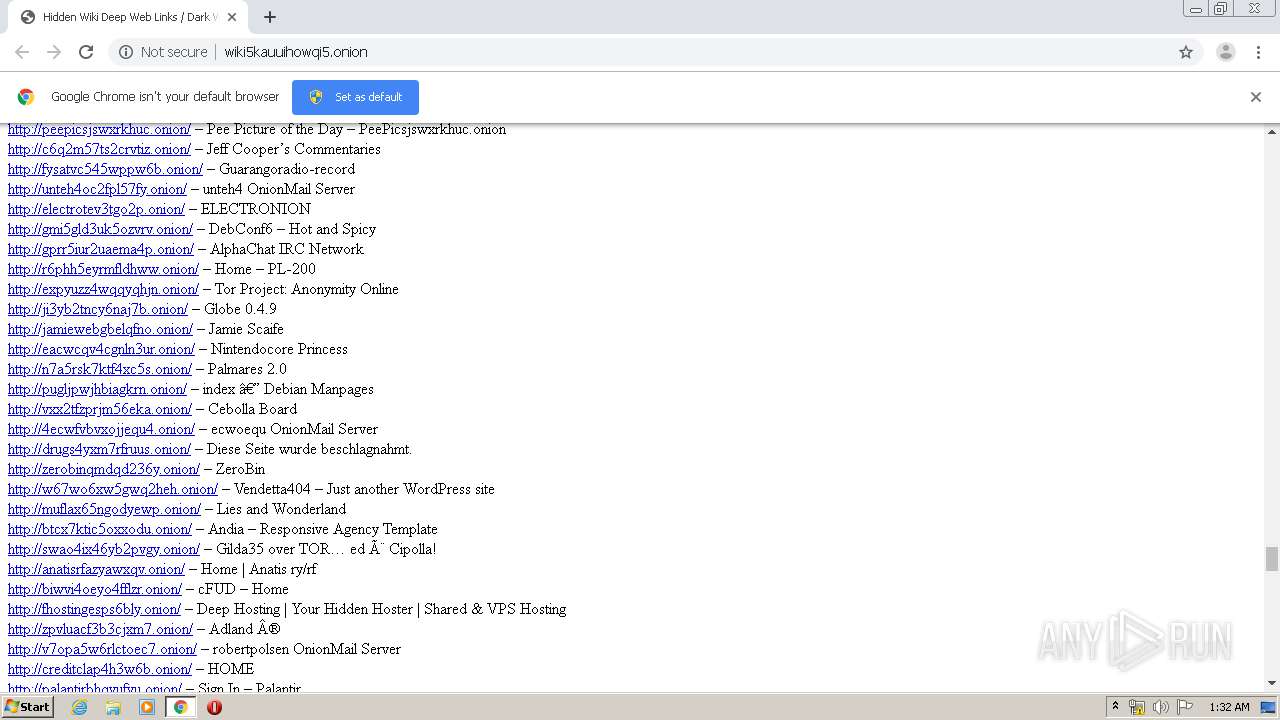Screen dimensions: 1280x720
Task: Open drugs4yxm7rfruus.onion link
Action: point(99,449)
